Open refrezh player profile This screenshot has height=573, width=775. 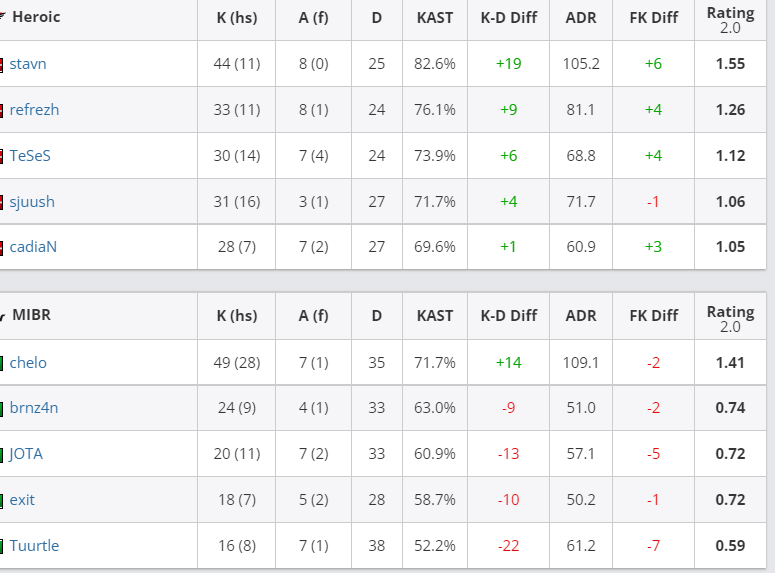pos(34,110)
